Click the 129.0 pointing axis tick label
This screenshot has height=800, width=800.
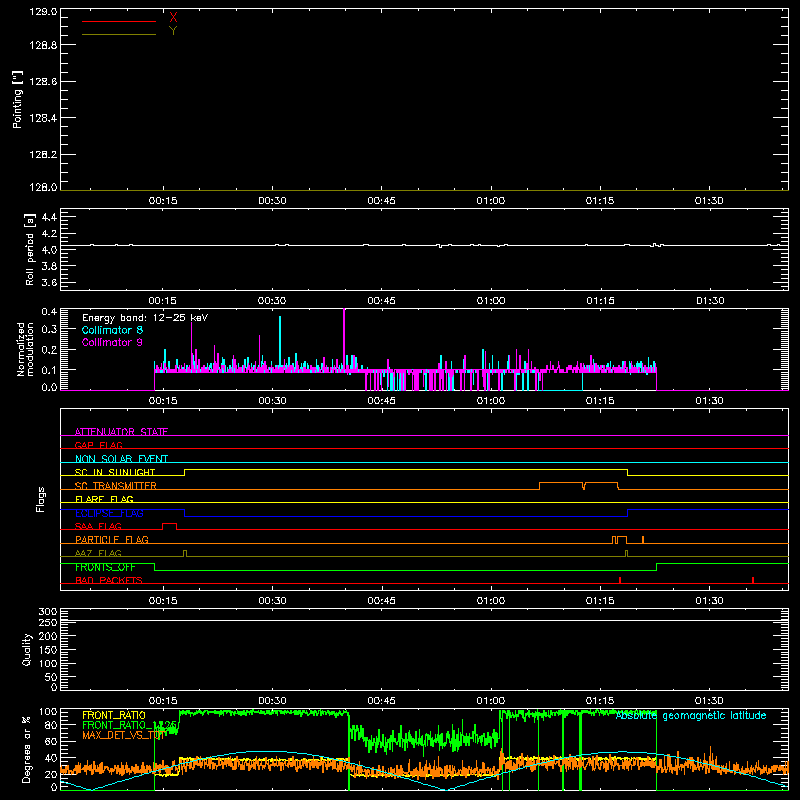(43, 12)
